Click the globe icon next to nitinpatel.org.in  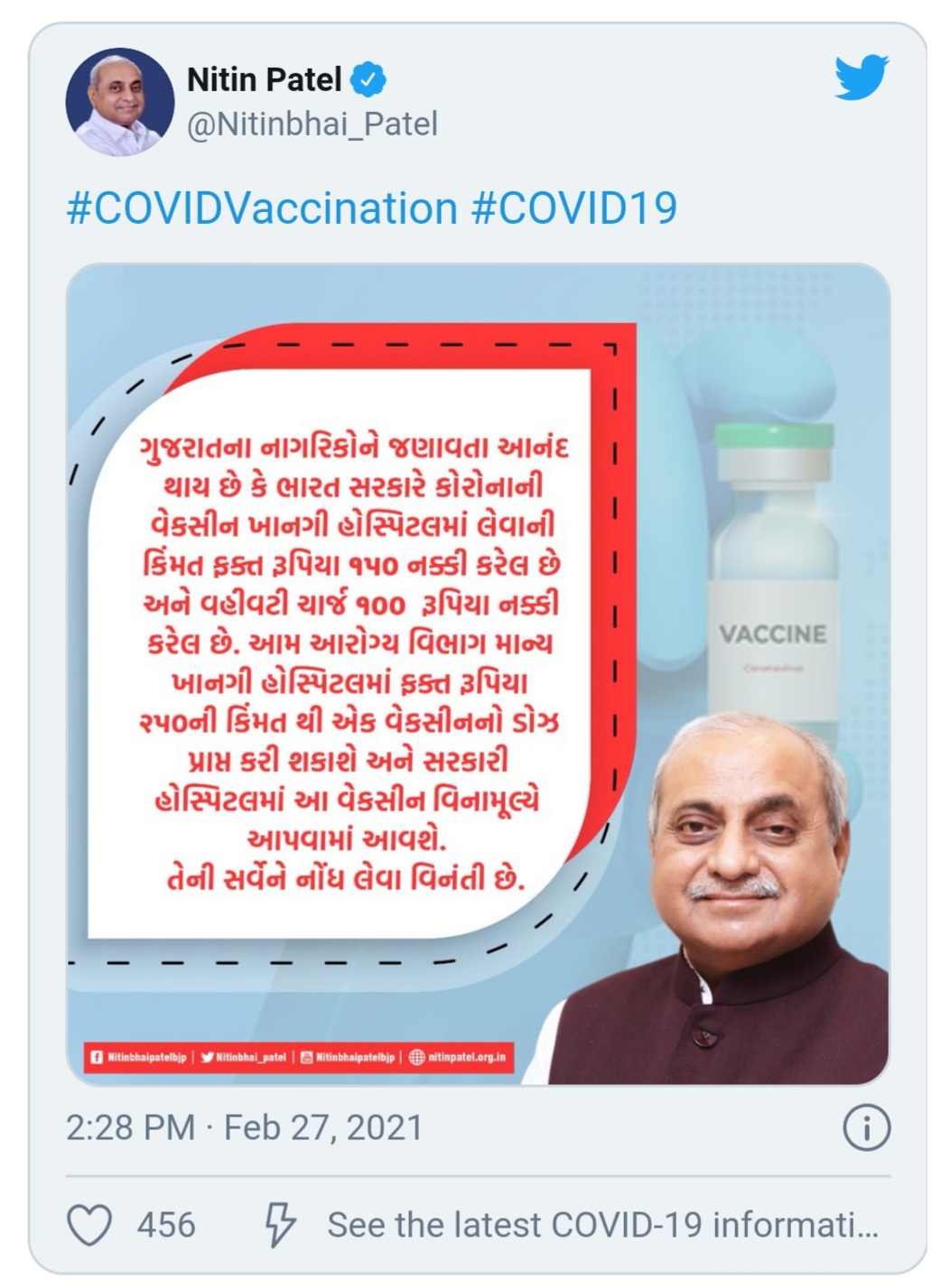[416, 1057]
